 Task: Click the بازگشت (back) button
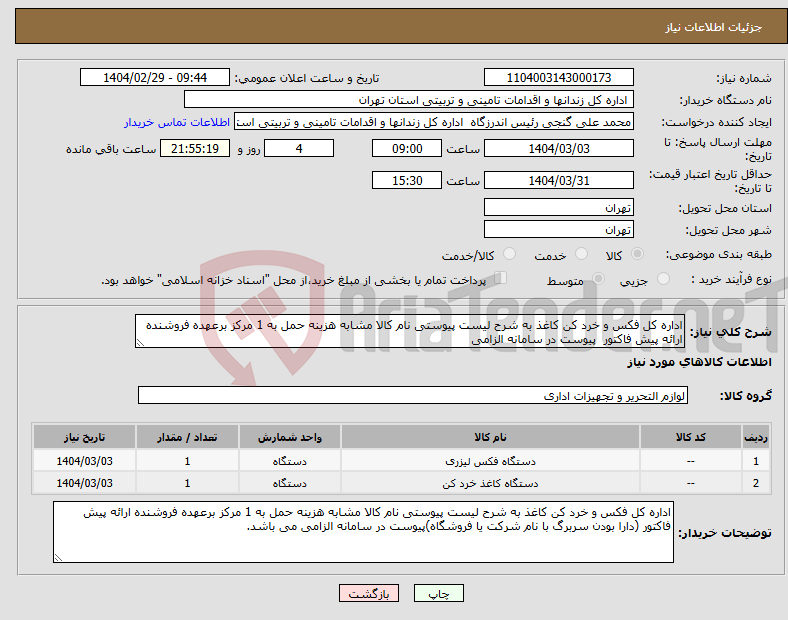pyautogui.click(x=369, y=593)
